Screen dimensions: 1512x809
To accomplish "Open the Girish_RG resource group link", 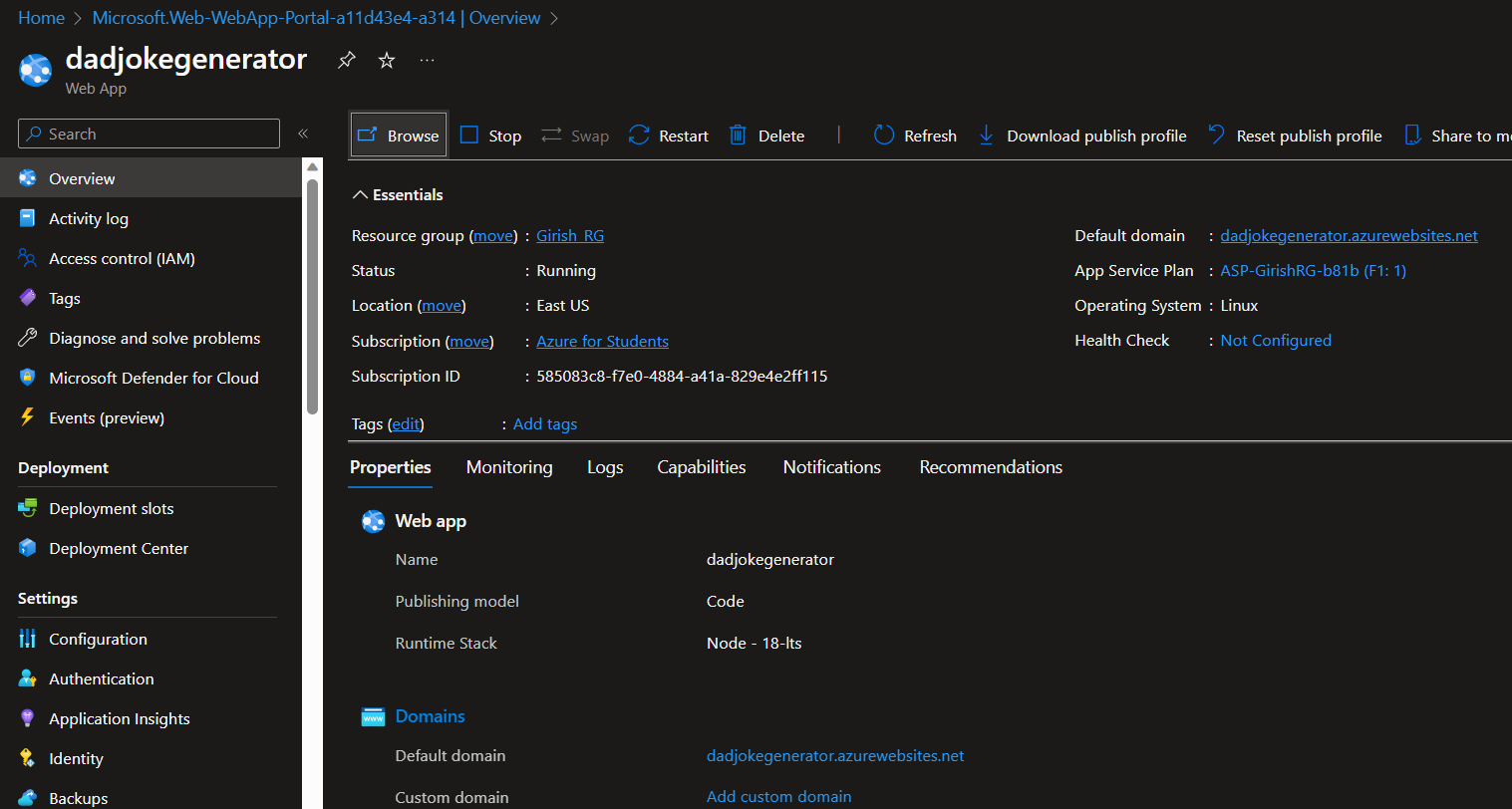I will [x=570, y=236].
